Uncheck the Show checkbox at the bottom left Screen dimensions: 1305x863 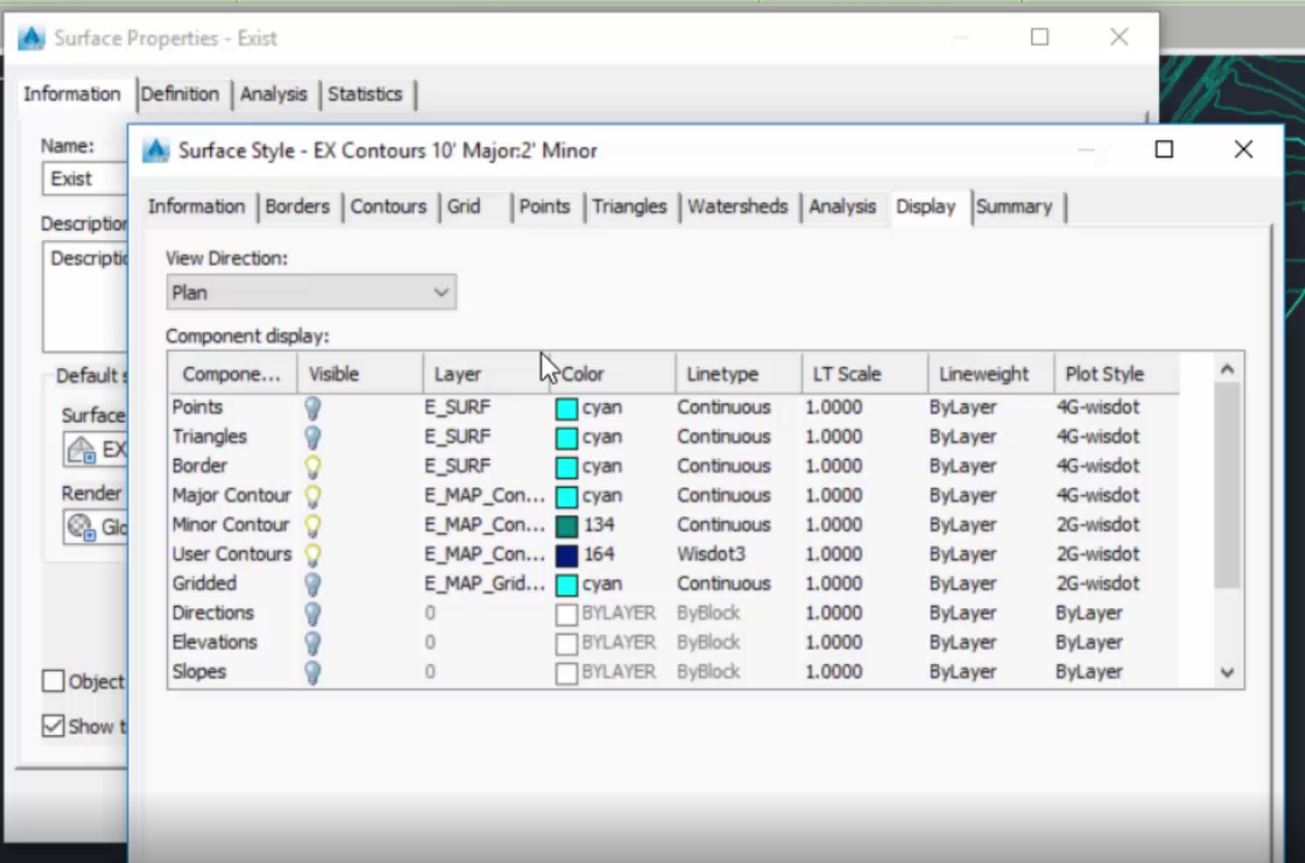[x=54, y=727]
